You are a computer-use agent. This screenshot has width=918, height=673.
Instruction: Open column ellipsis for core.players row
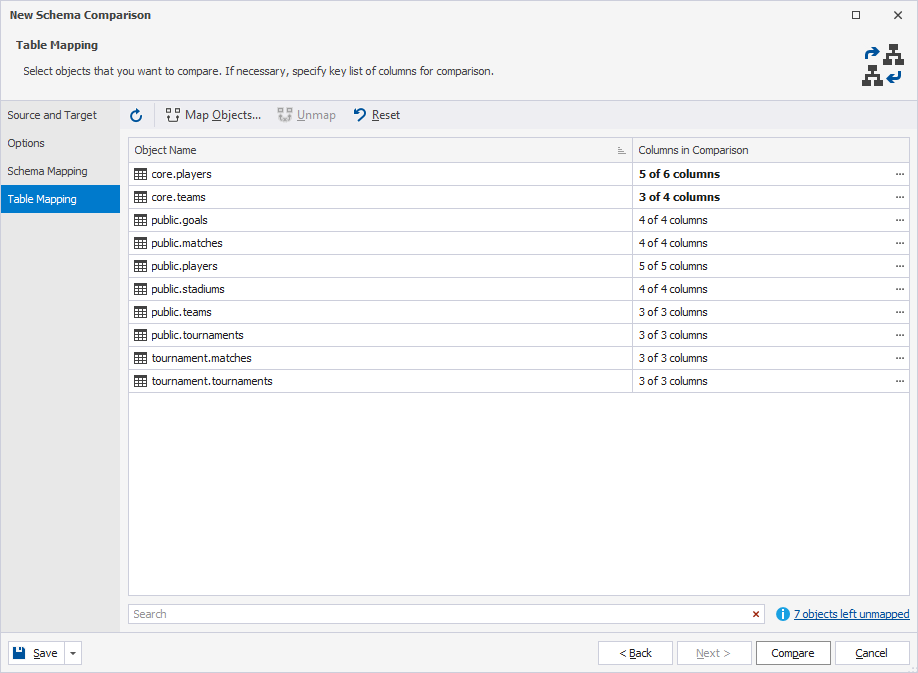(900, 174)
